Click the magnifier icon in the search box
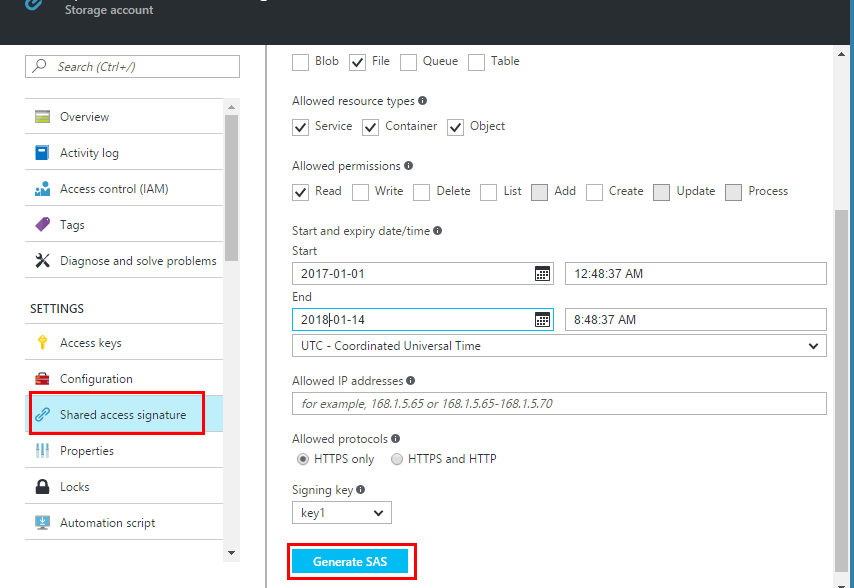Image resolution: width=854 pixels, height=588 pixels. pos(39,66)
